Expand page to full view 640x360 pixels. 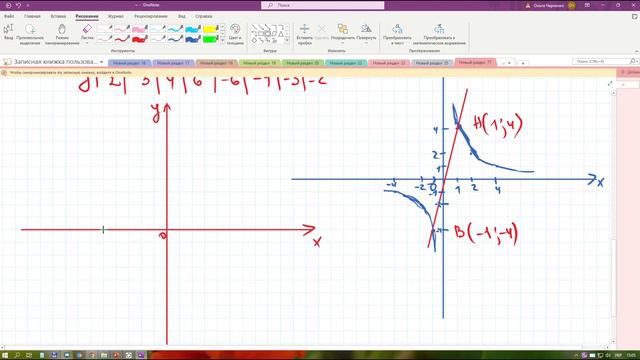[x=610, y=83]
